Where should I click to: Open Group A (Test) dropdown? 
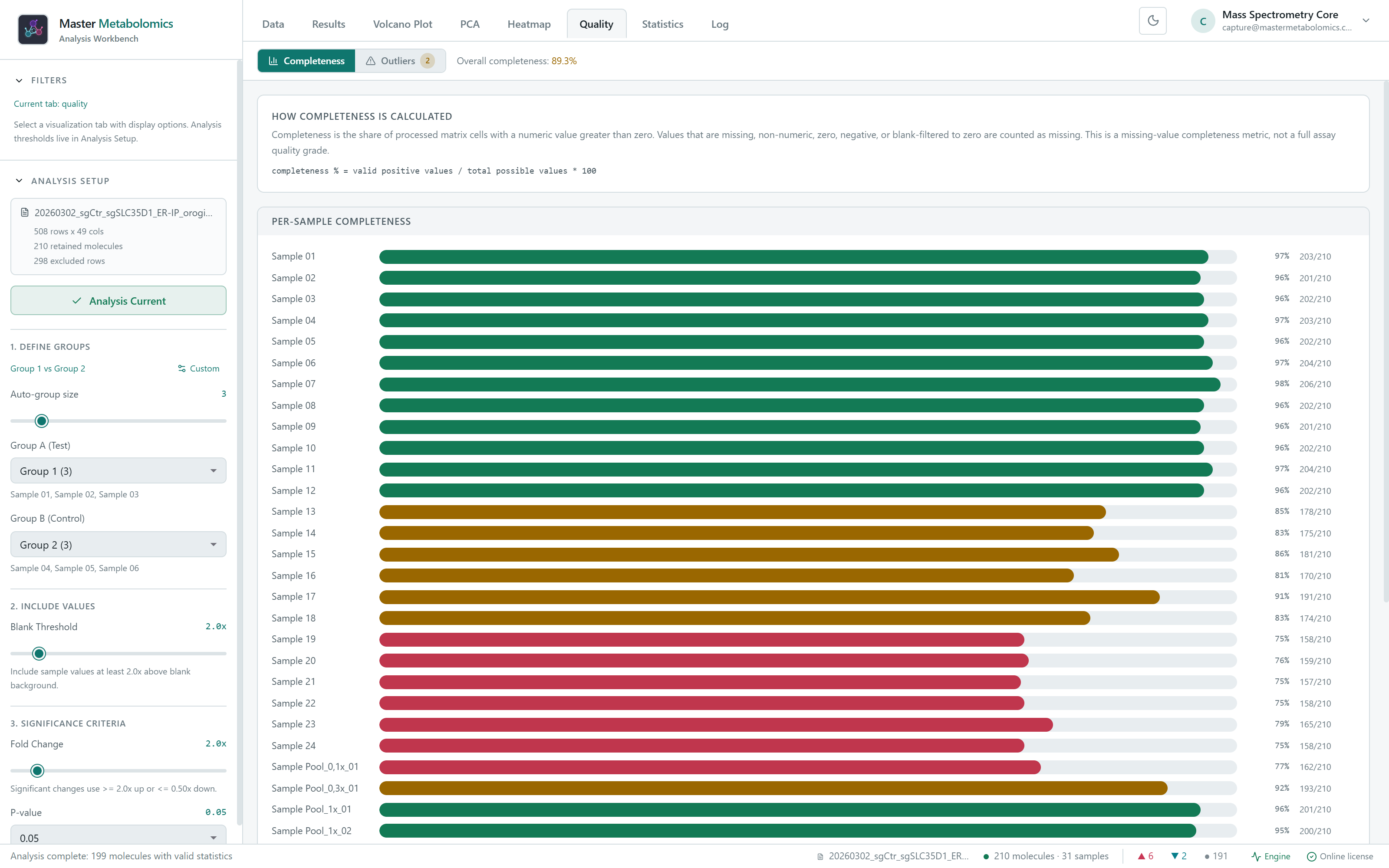pos(118,471)
